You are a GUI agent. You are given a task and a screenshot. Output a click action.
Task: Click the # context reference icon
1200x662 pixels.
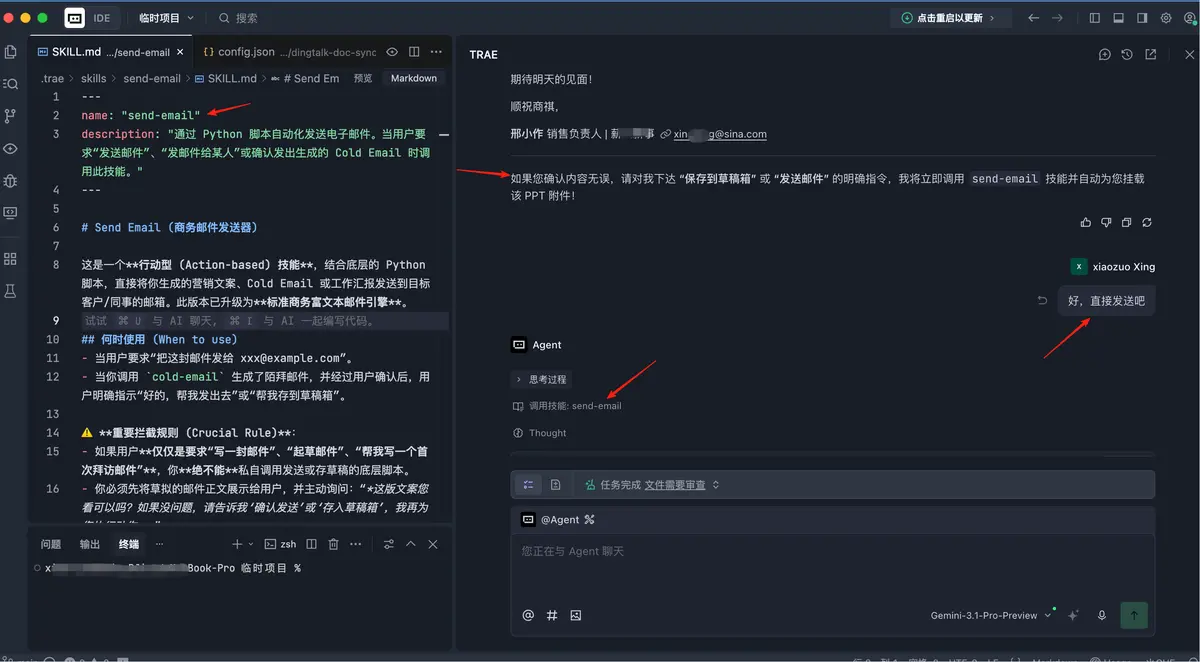[x=552, y=615]
